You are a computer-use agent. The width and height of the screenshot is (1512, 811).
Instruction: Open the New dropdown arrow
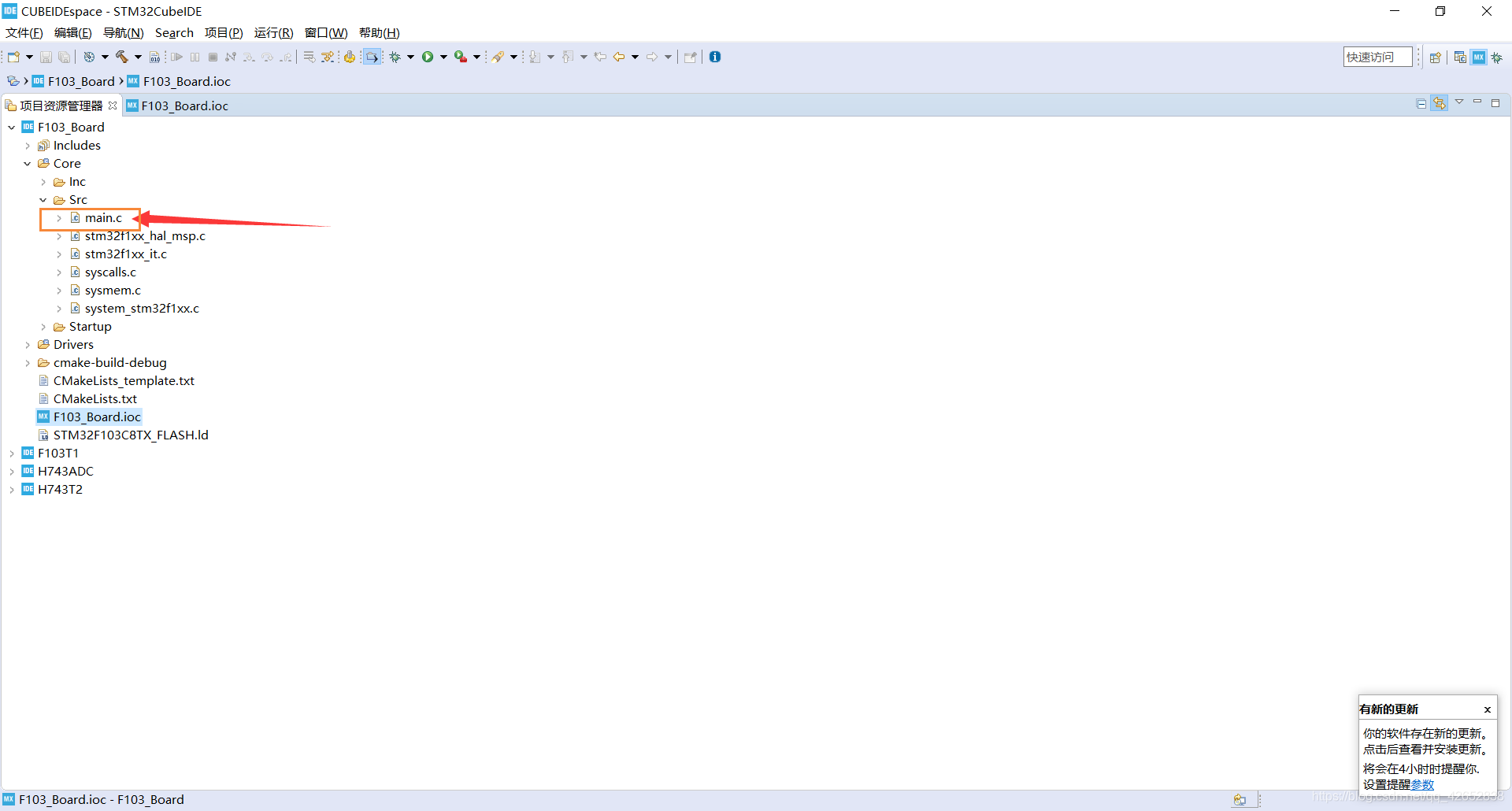tap(29, 57)
